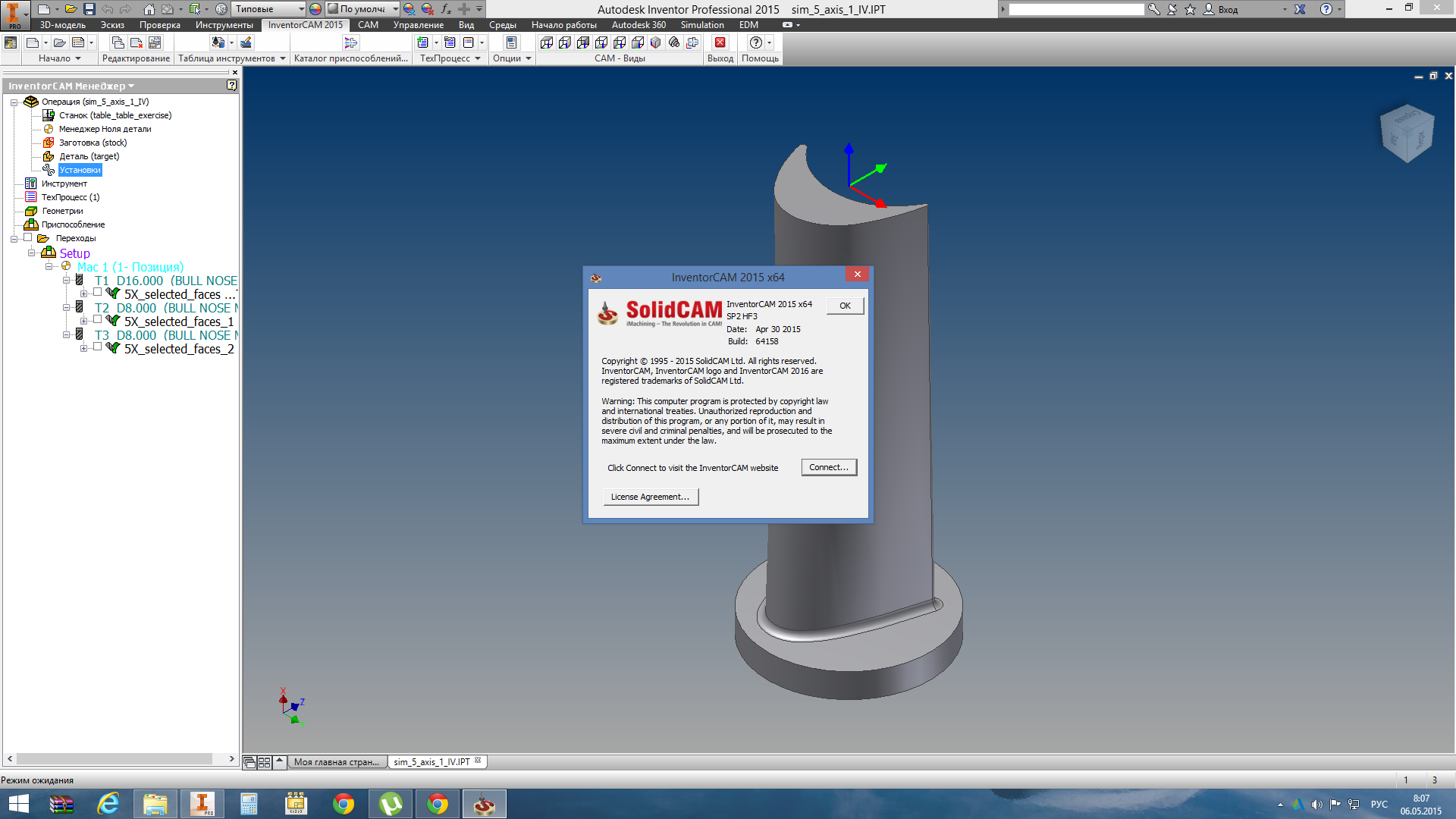Expand the Начало panel dropdown
The width and height of the screenshot is (1456, 819).
59,58
